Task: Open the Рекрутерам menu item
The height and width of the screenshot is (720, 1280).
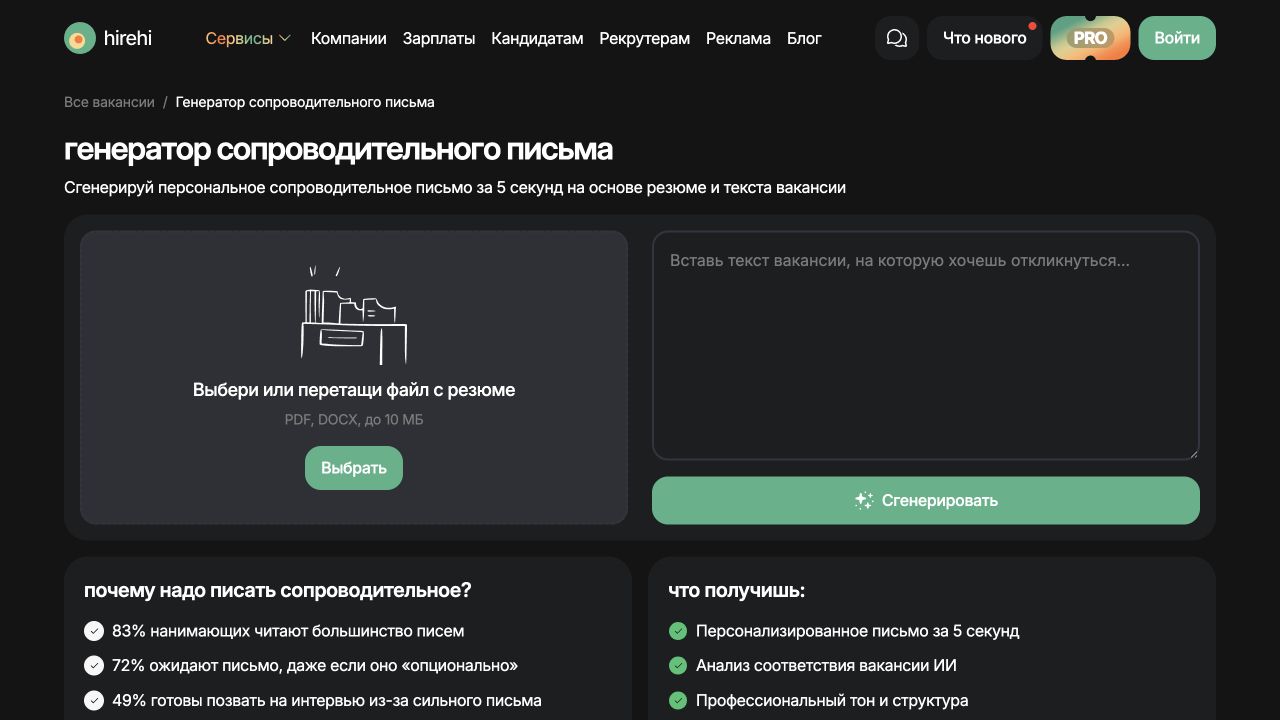Action: (644, 38)
